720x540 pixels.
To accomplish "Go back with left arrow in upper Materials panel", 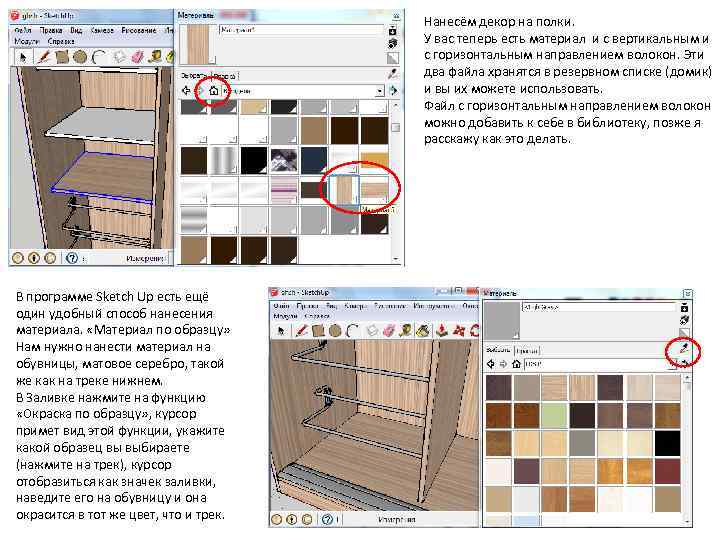I will point(186,91).
